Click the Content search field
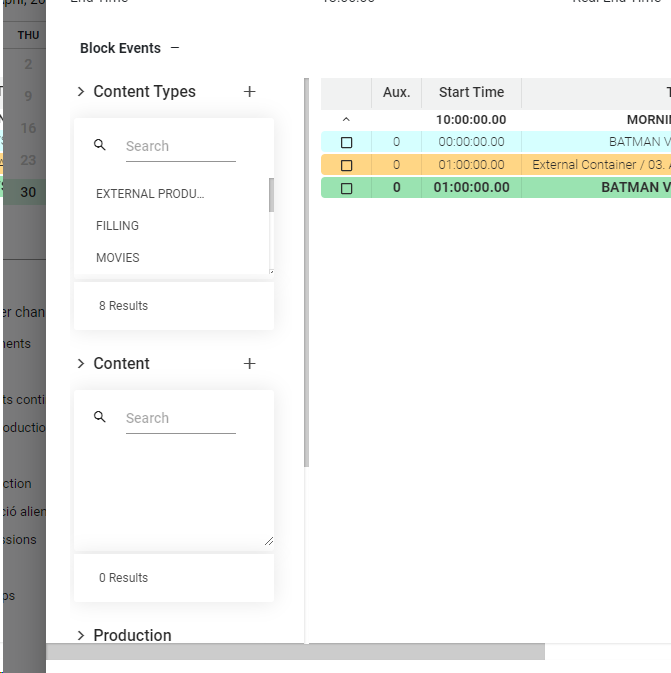 coord(180,418)
